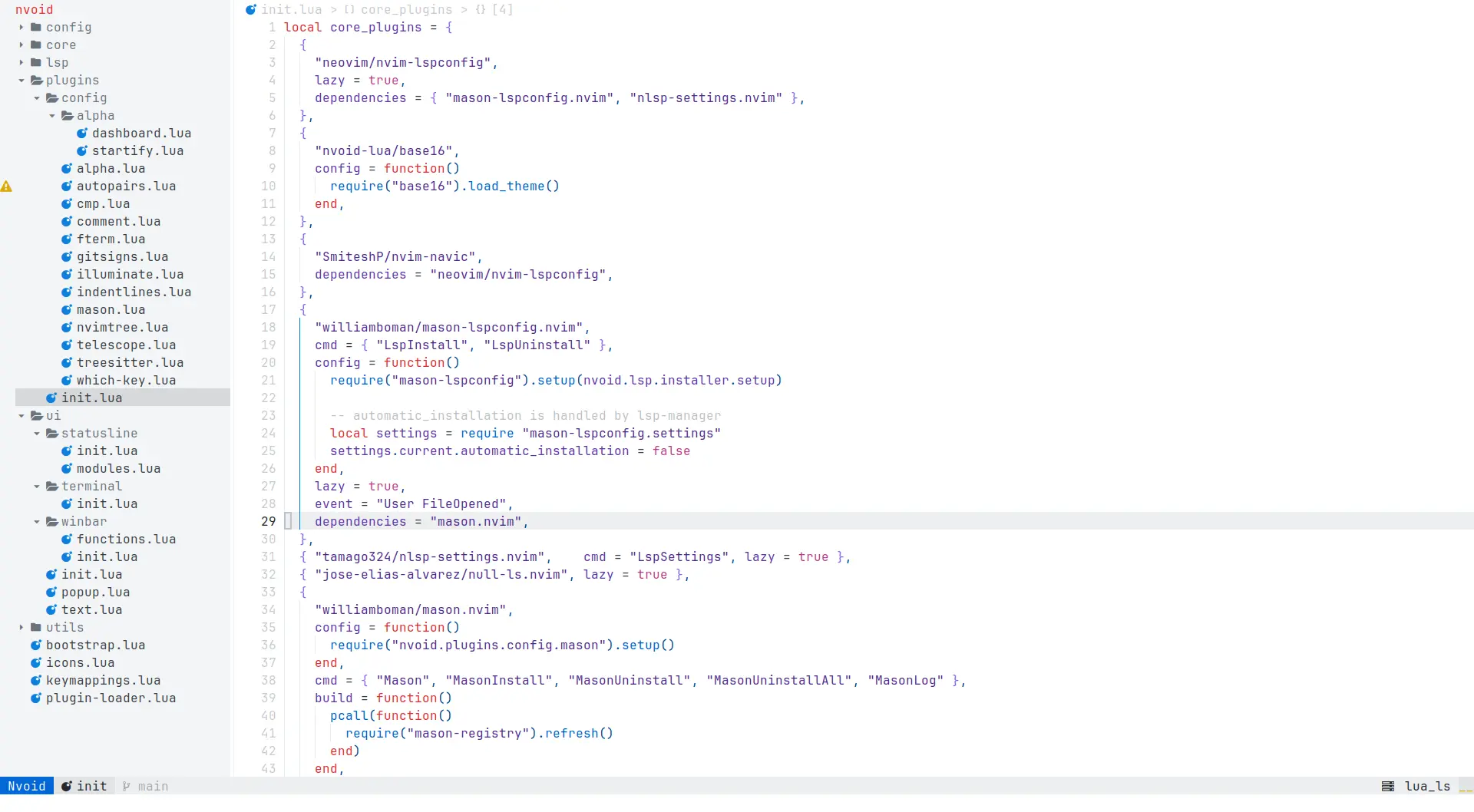Click the Lua icon next to alpha.lua
The width and height of the screenshot is (1474, 812).
[67, 169]
